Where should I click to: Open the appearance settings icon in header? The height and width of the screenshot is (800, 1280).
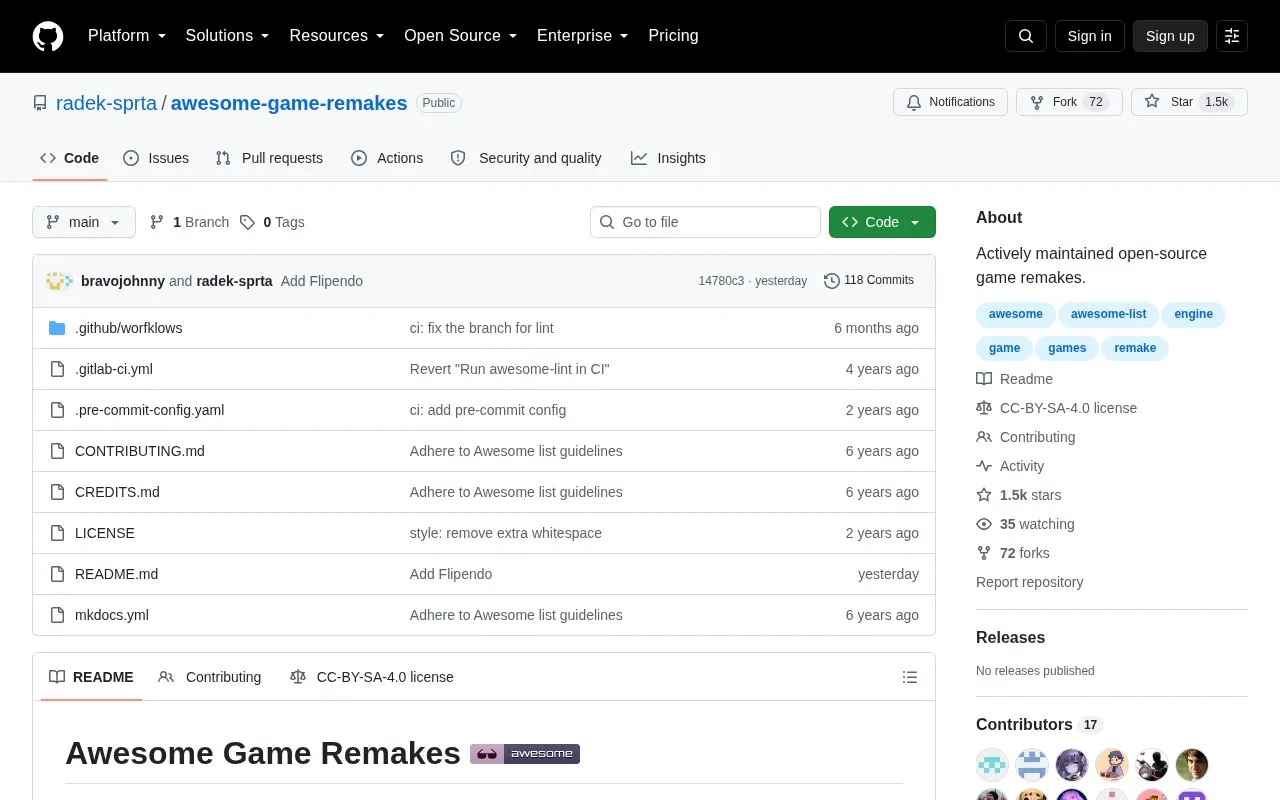click(x=1232, y=36)
